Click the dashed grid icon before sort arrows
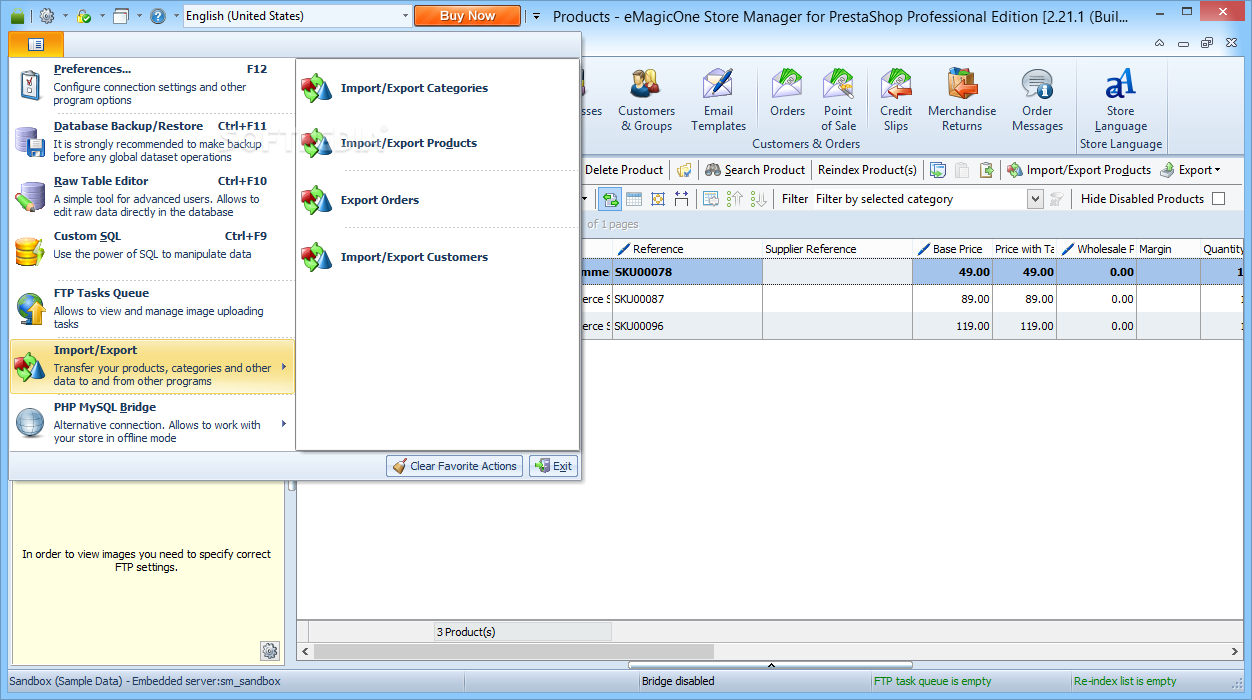This screenshot has width=1252, height=700. click(710, 199)
